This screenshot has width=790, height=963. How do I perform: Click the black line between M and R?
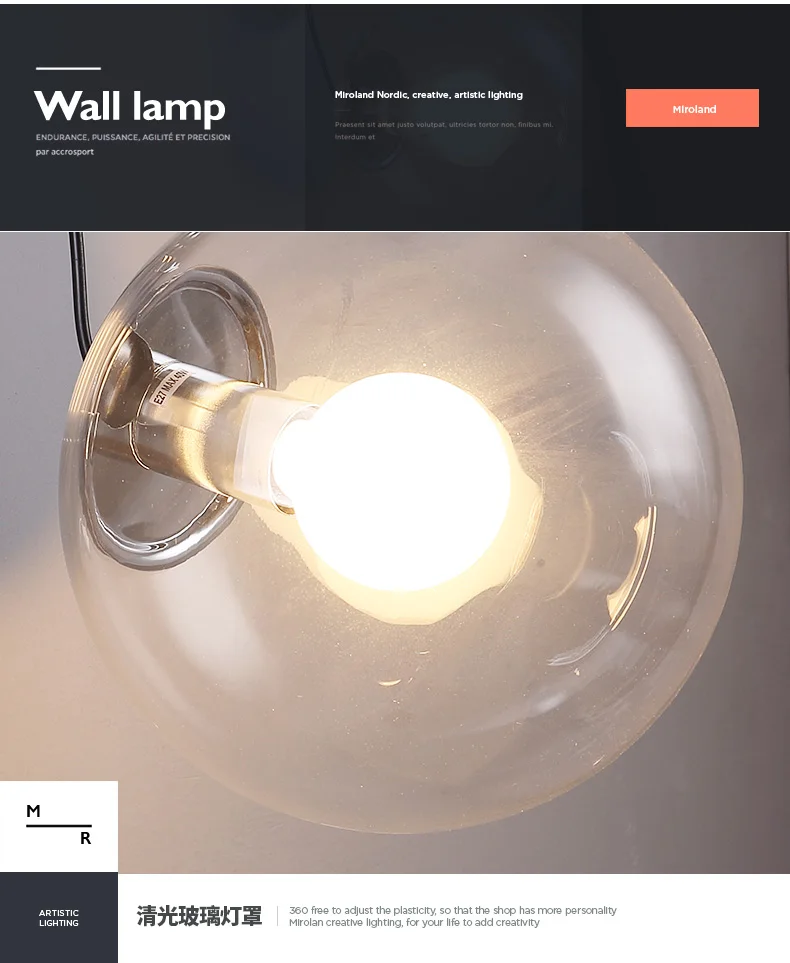point(59,825)
